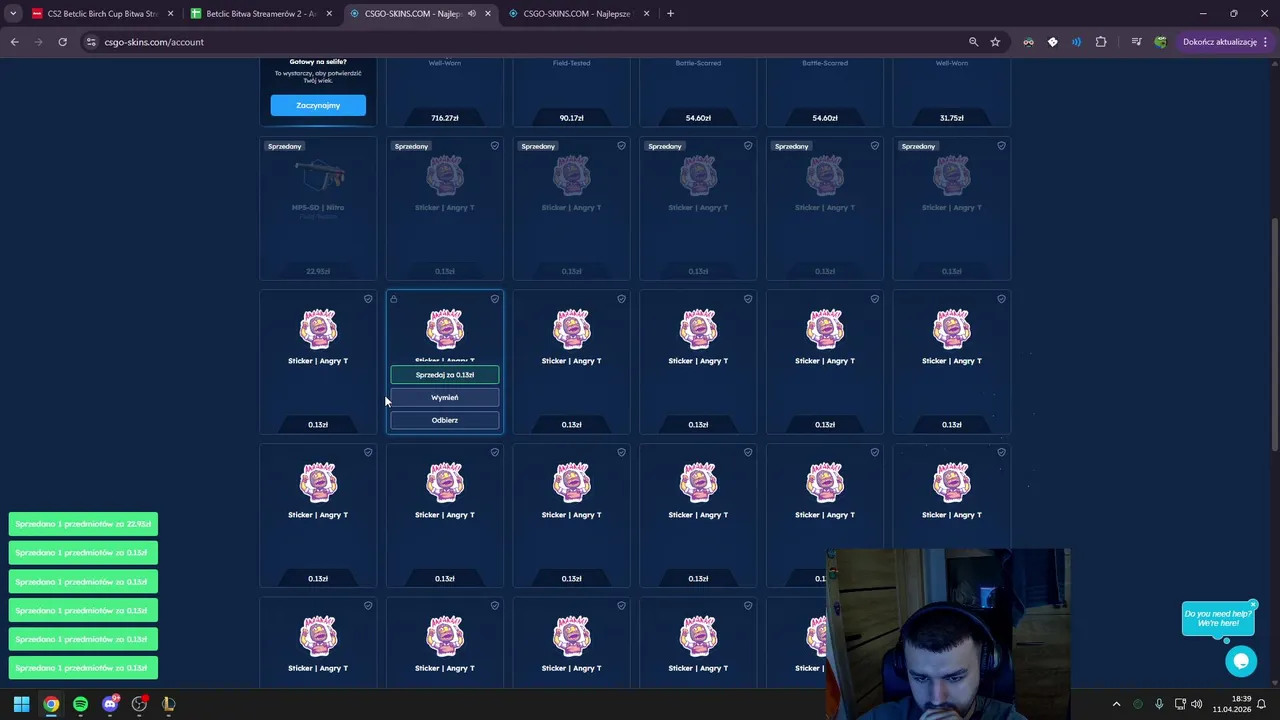Click the Dokończ aktualizację update button
The image size is (1280, 720).
click(1219, 42)
